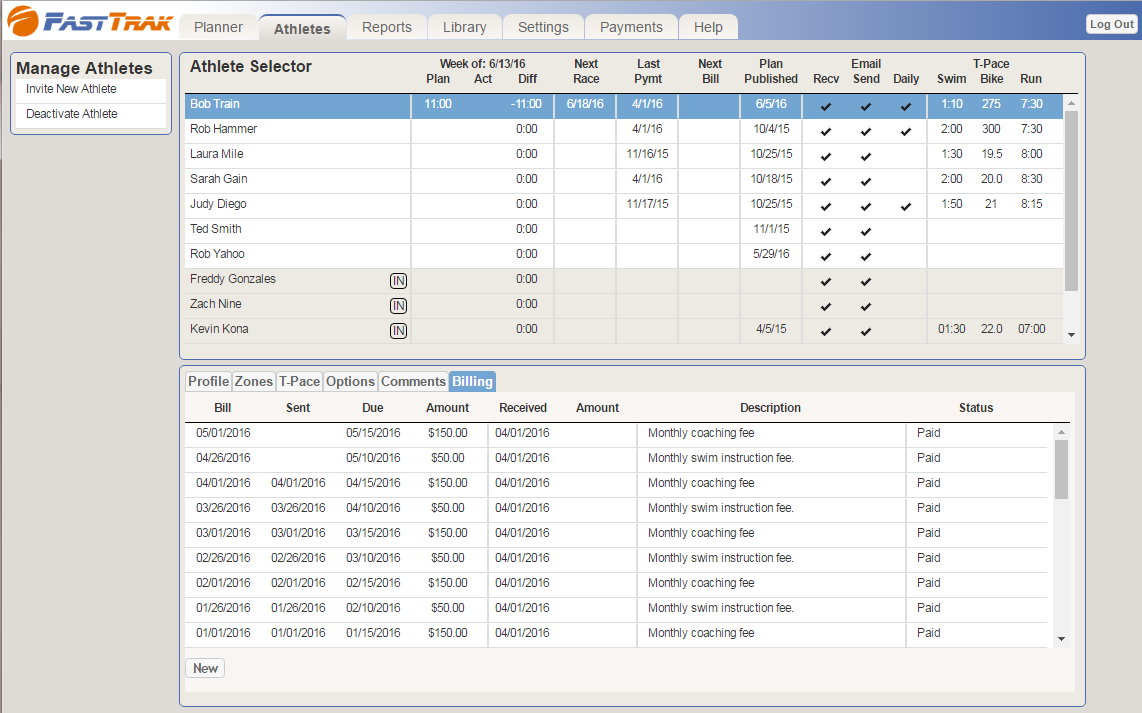Select Deactivate Athlete link
Screen dimensions: 1142x713
(x=72, y=114)
